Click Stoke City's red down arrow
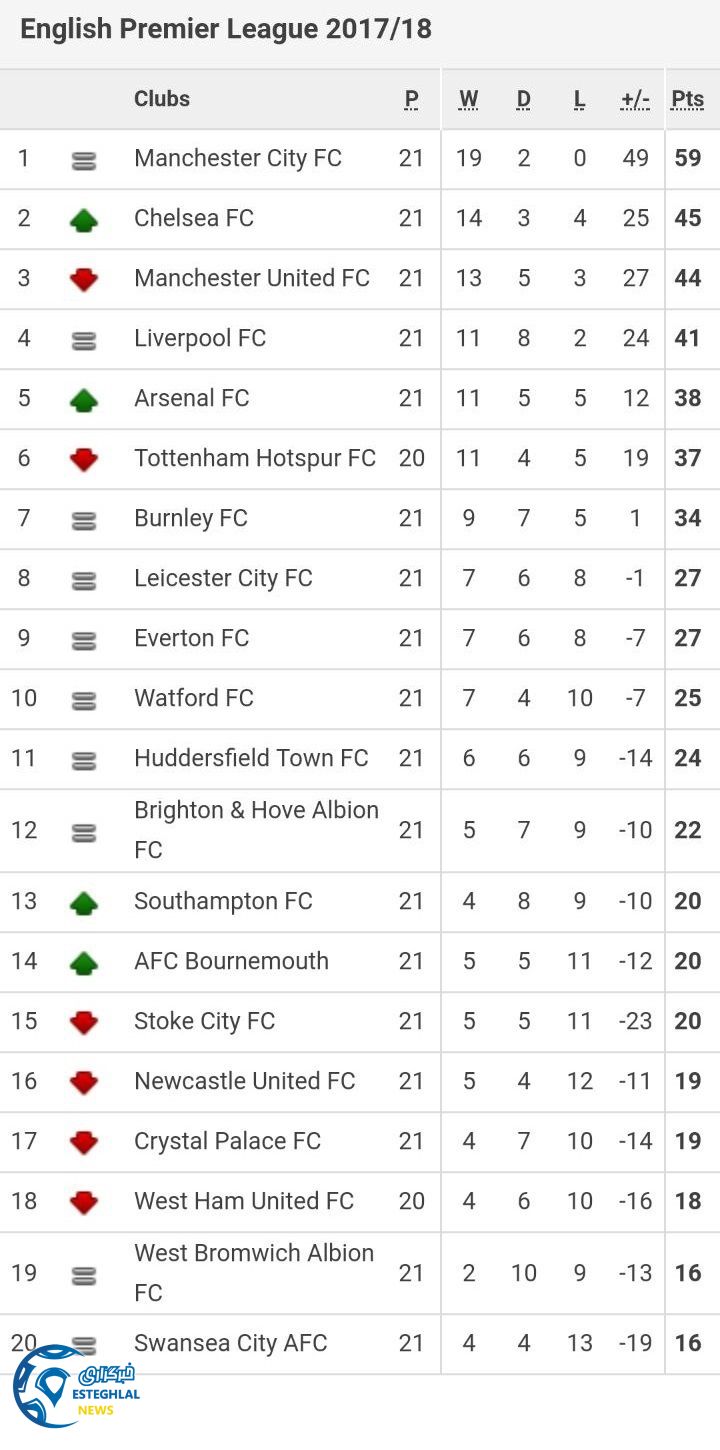The width and height of the screenshot is (720, 1450). point(84,1022)
